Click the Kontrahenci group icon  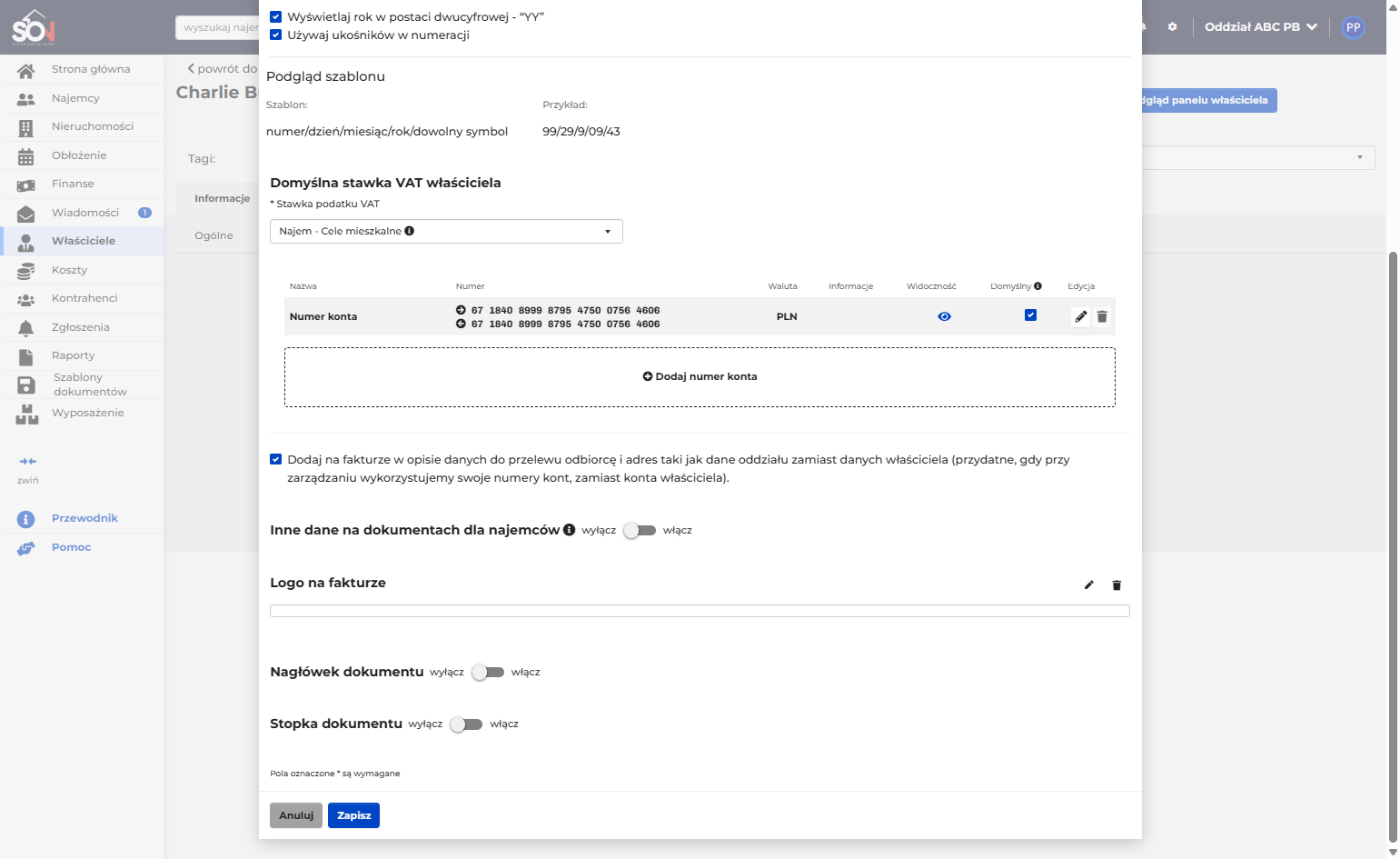25,299
